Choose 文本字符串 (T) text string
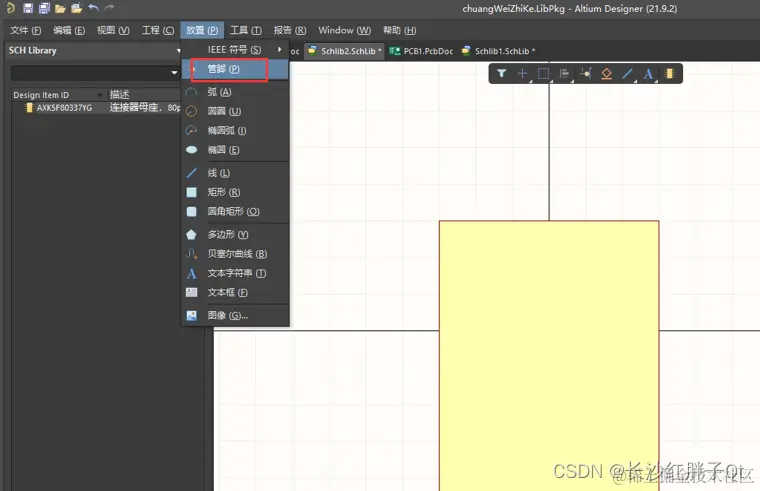Viewport: 760px width, 491px height. pyautogui.click(x=235, y=273)
